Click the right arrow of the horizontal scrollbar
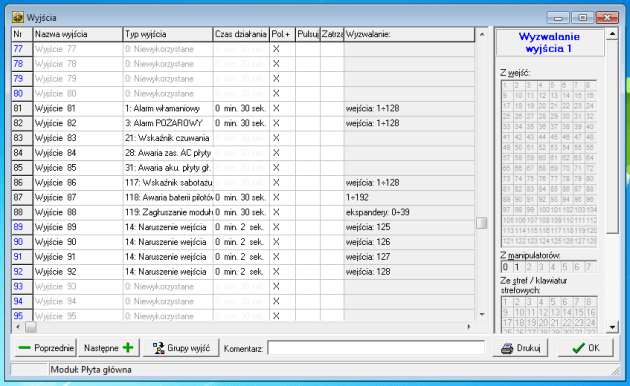 (469, 327)
